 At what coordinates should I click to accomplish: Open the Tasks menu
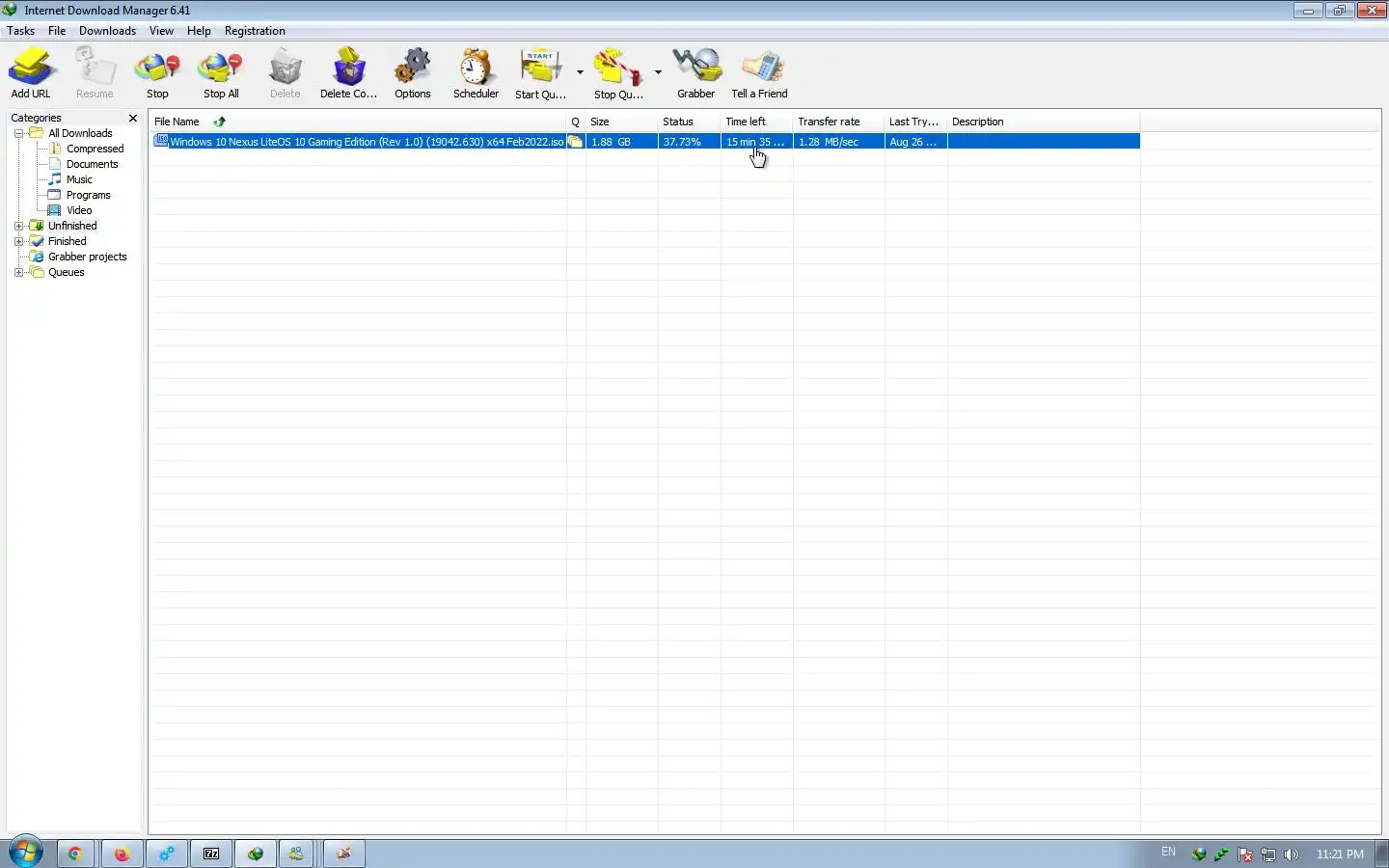(20, 31)
